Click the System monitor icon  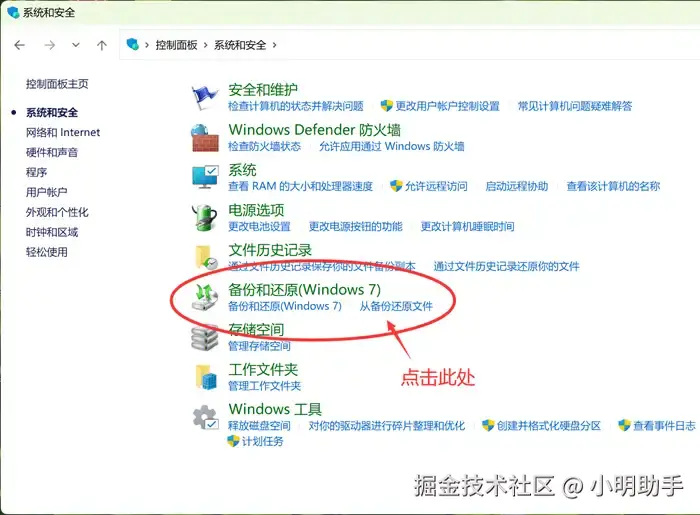coord(205,178)
